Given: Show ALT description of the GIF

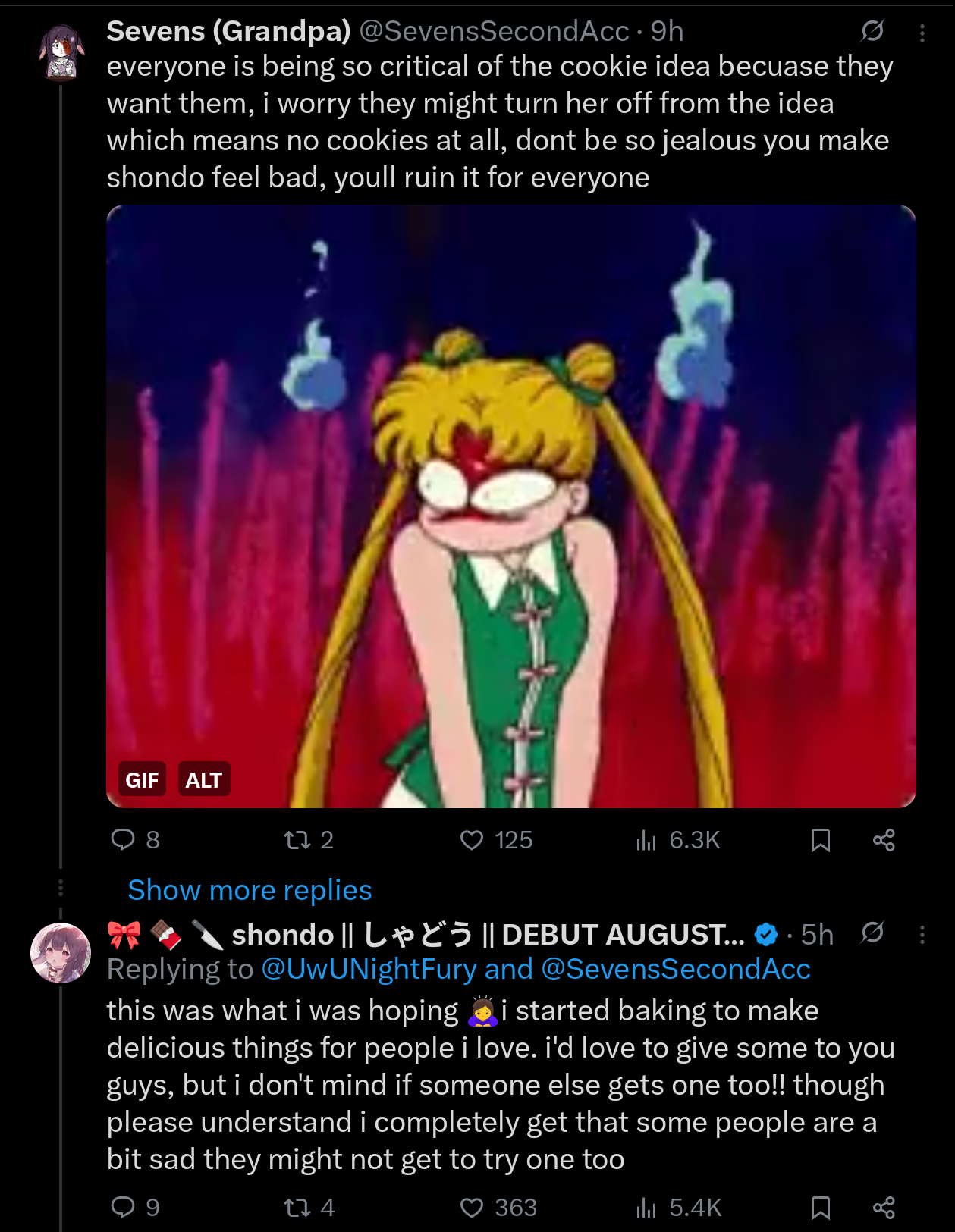Looking at the screenshot, I should tap(203, 779).
